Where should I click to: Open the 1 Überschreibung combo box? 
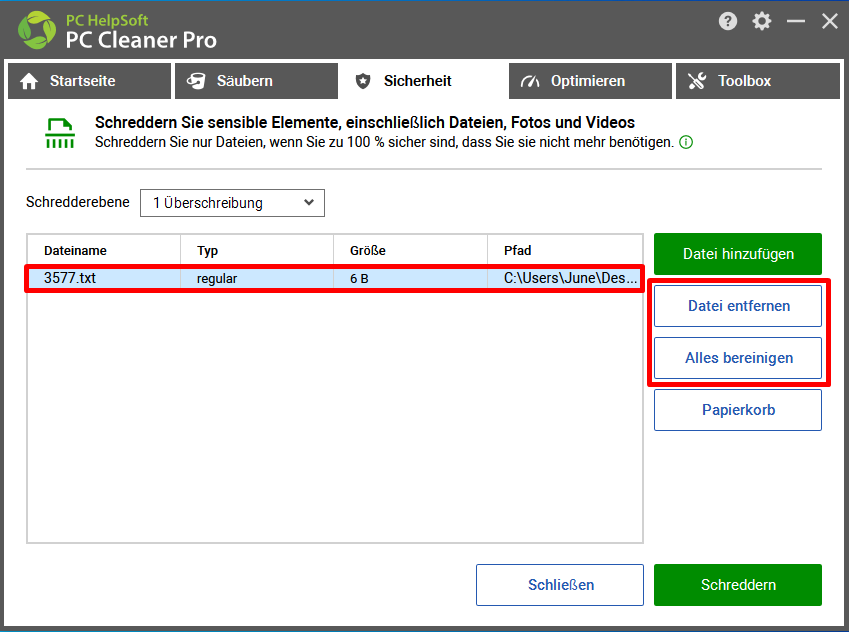(232, 203)
